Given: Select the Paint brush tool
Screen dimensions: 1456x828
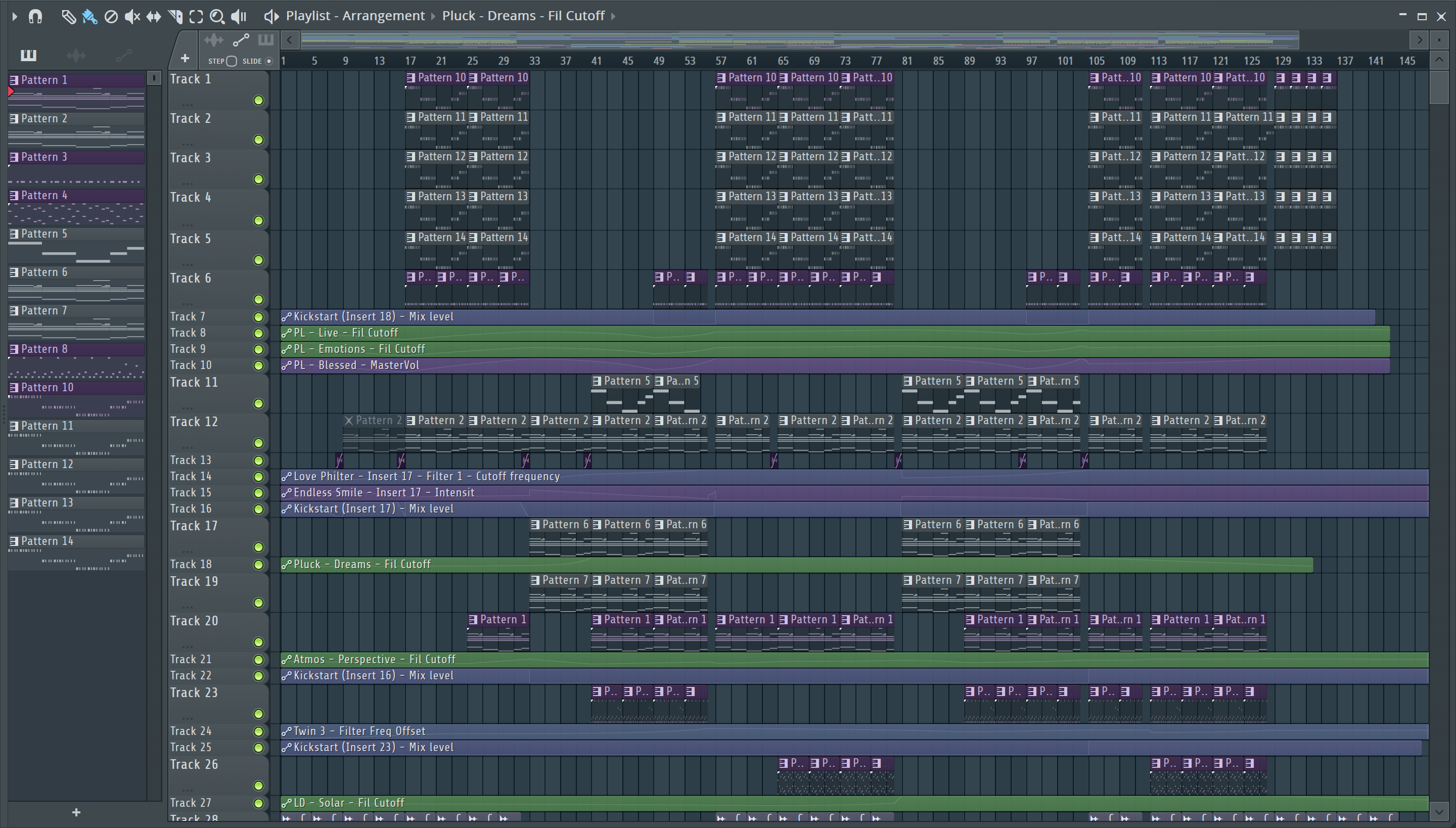Looking at the screenshot, I should [89, 17].
